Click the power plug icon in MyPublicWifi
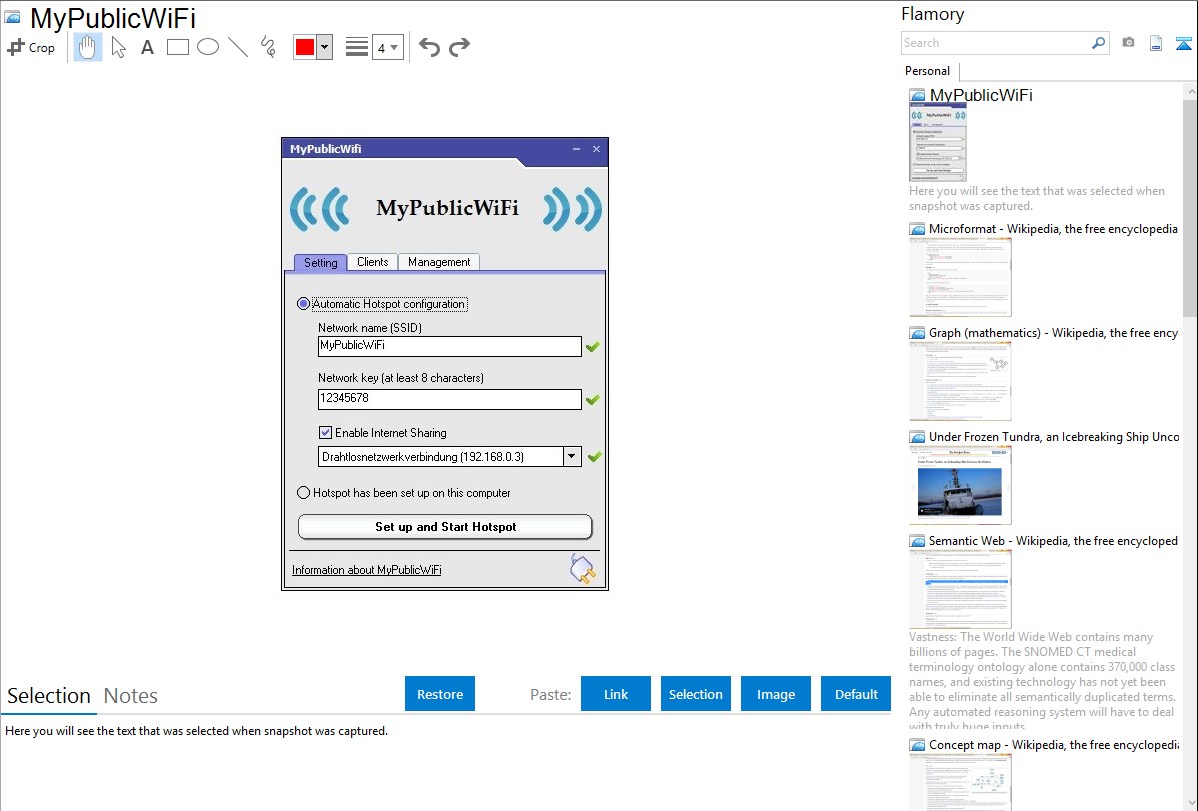Viewport: 1198px width, 811px height. click(583, 569)
